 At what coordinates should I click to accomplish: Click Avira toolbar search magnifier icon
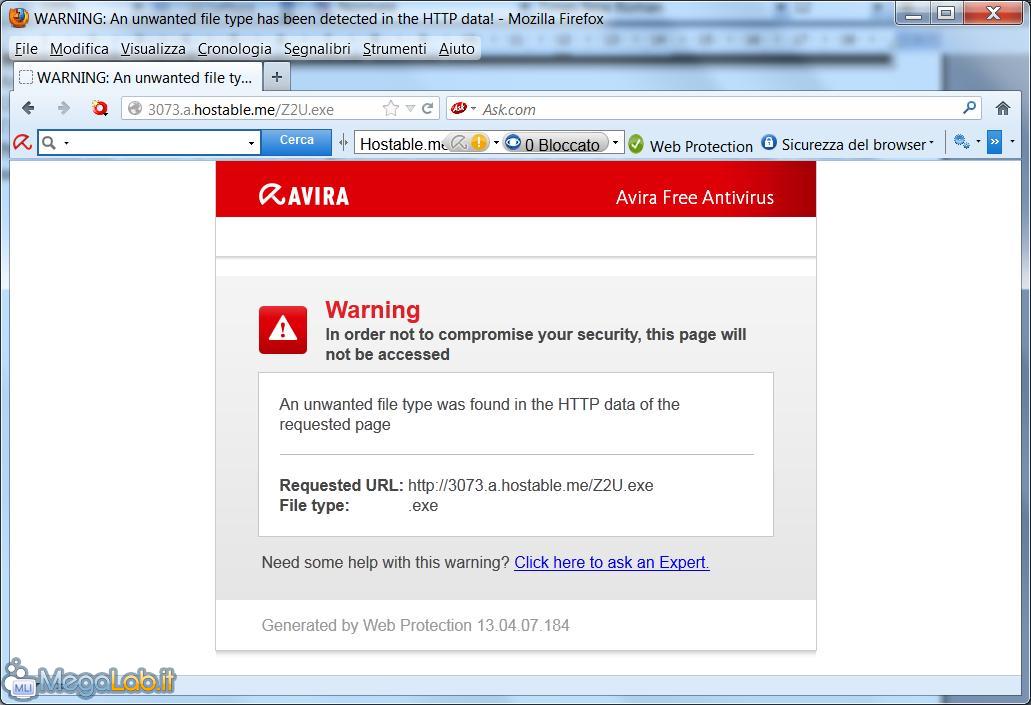click(x=49, y=143)
